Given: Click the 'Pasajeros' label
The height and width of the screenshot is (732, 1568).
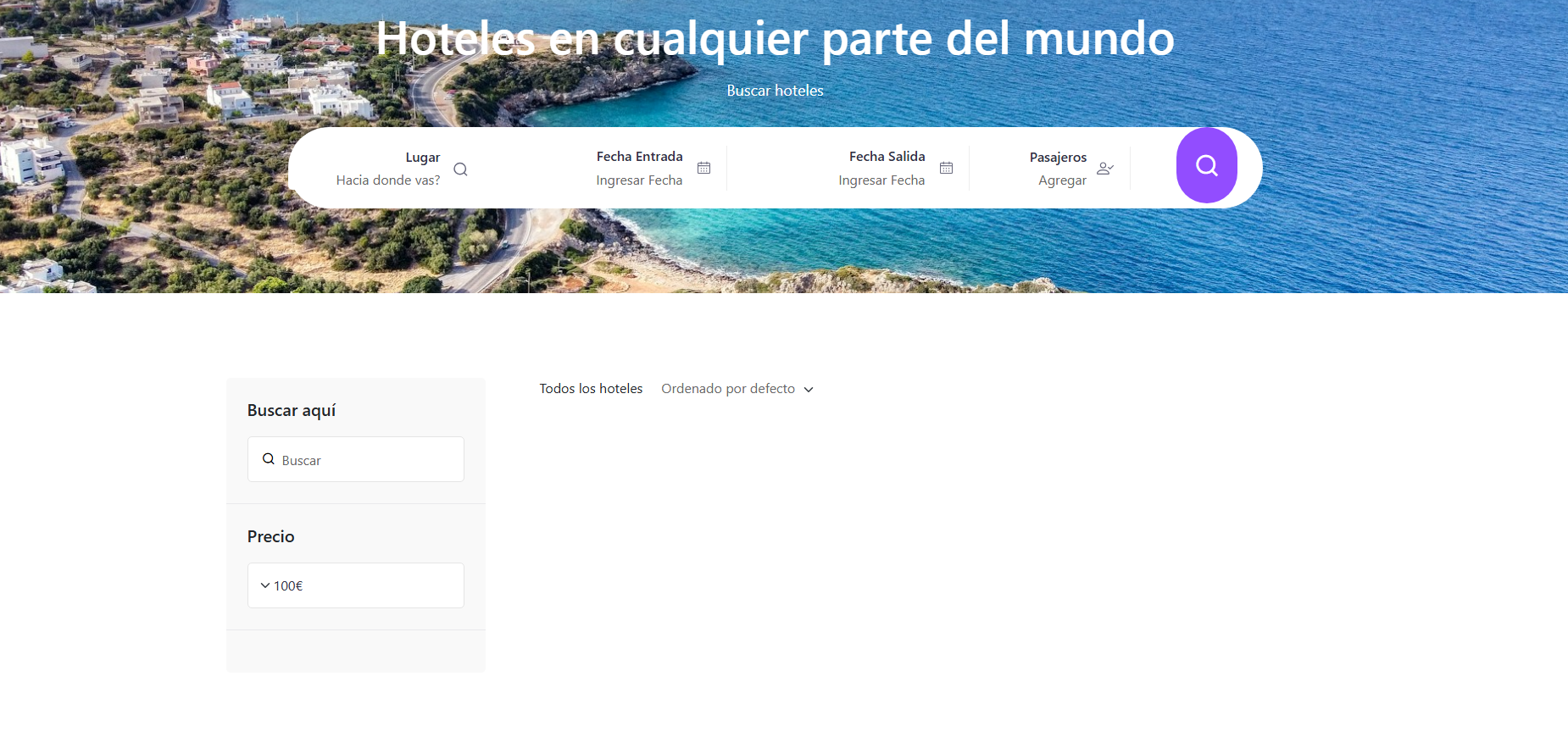Looking at the screenshot, I should 1058,158.
